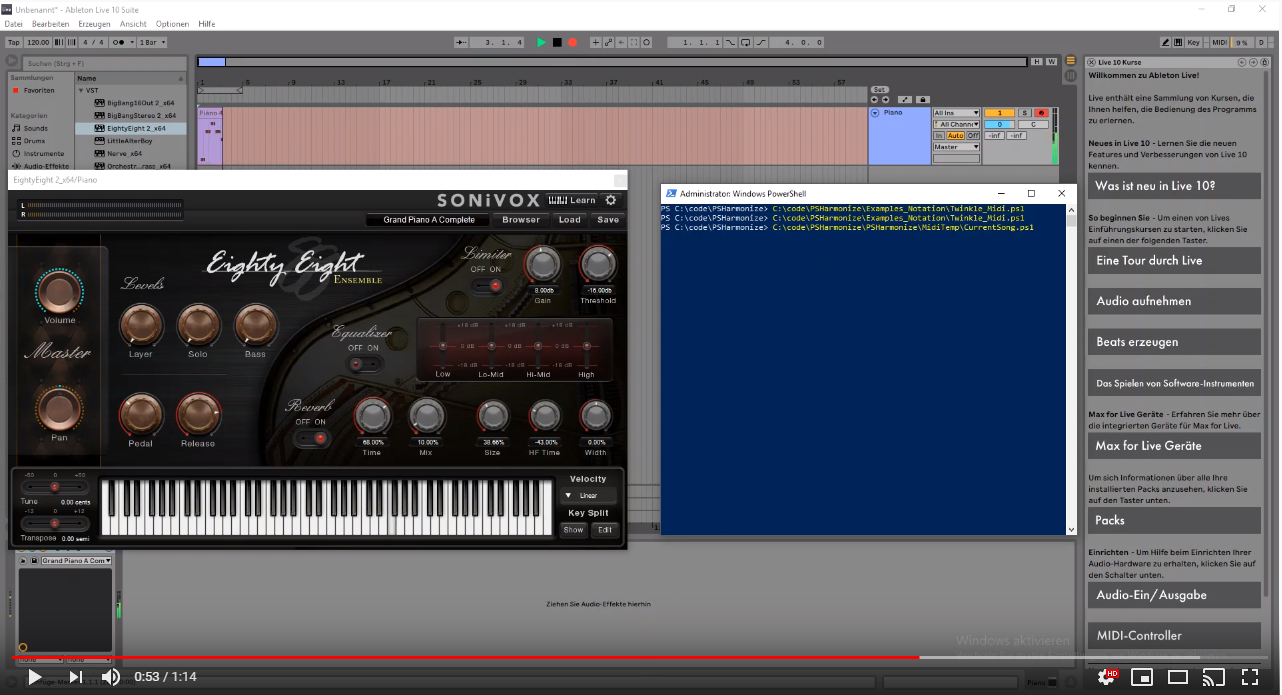Click Browser in the Eighty Eight plugin
The image size is (1282, 695).
point(521,220)
